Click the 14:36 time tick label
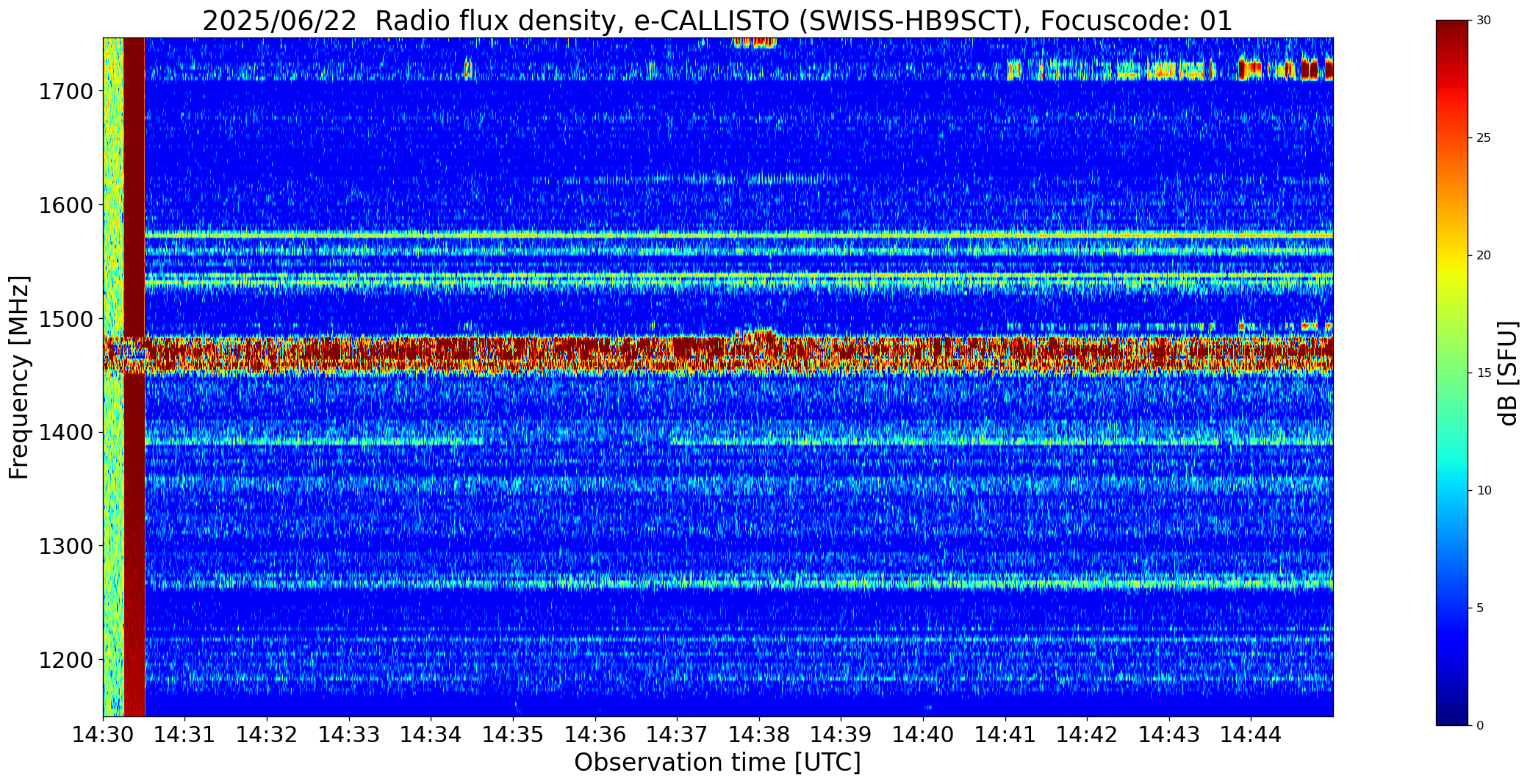Viewport: 1530px width, 784px height. pyautogui.click(x=595, y=735)
